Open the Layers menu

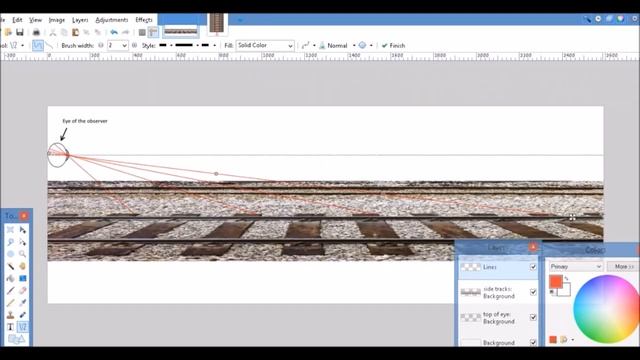(x=80, y=20)
